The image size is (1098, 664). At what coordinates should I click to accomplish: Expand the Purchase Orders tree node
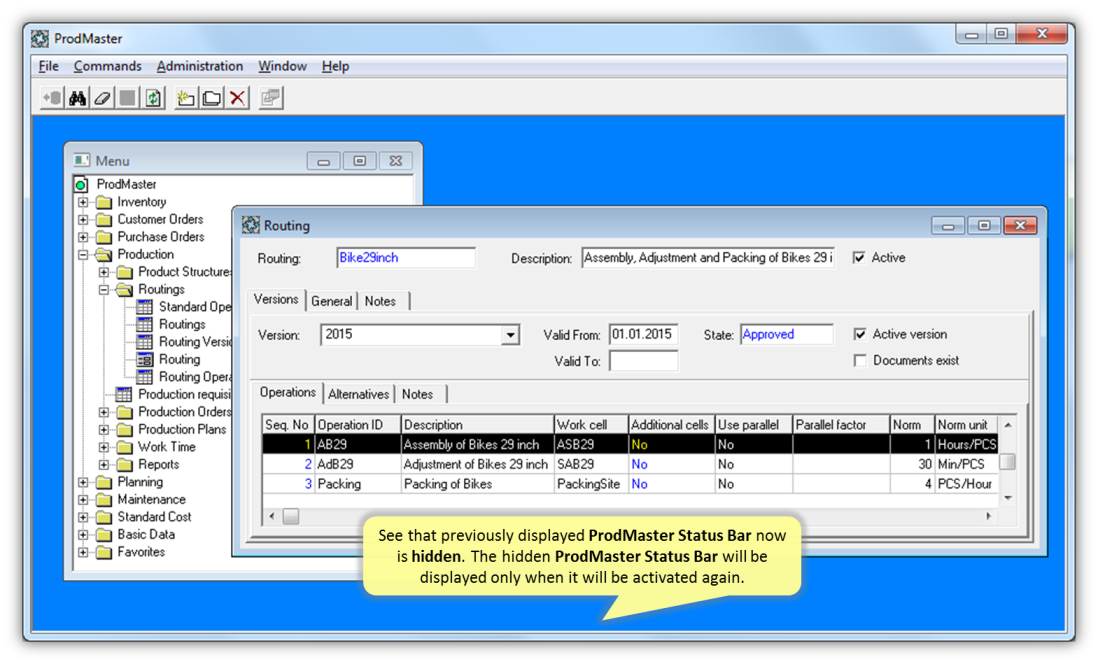83,237
